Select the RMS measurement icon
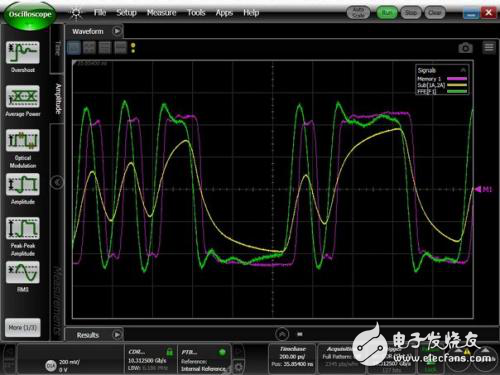500x375 pixels. click(23, 272)
